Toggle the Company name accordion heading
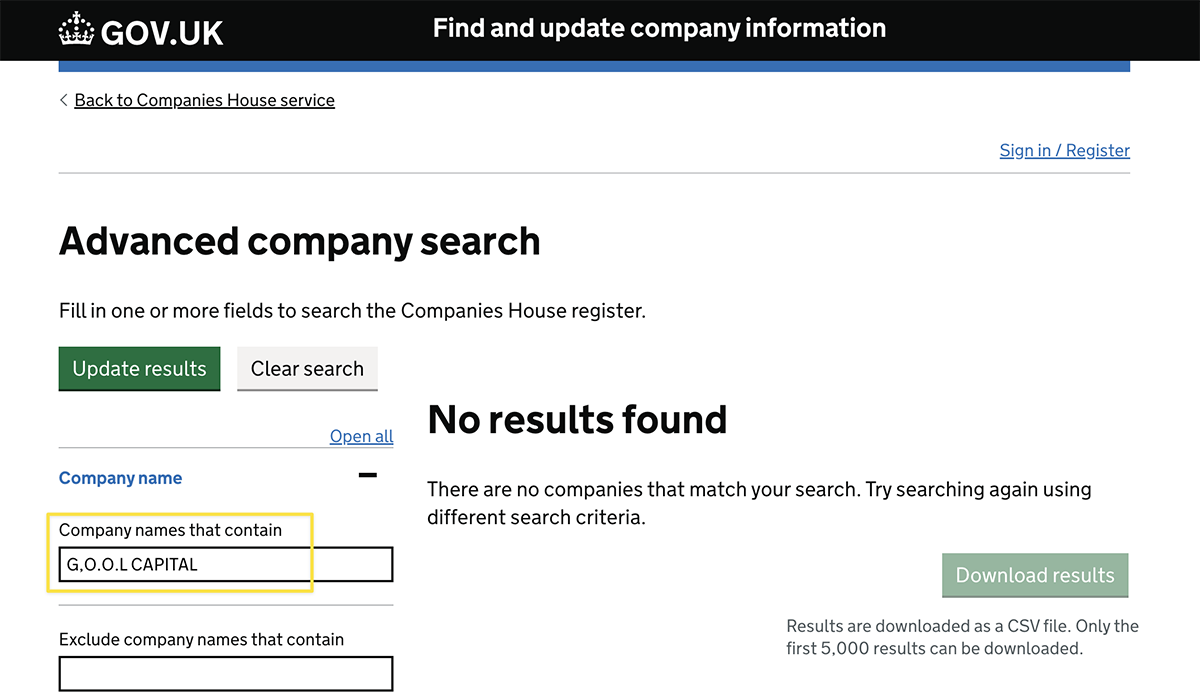Screen dimensions: 1200x700 pyautogui.click(x=120, y=478)
